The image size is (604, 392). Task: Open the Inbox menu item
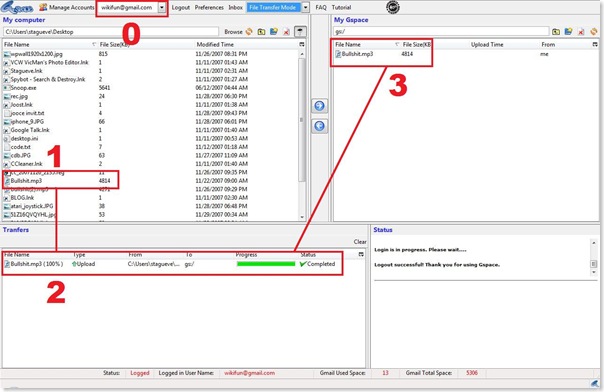235,7
